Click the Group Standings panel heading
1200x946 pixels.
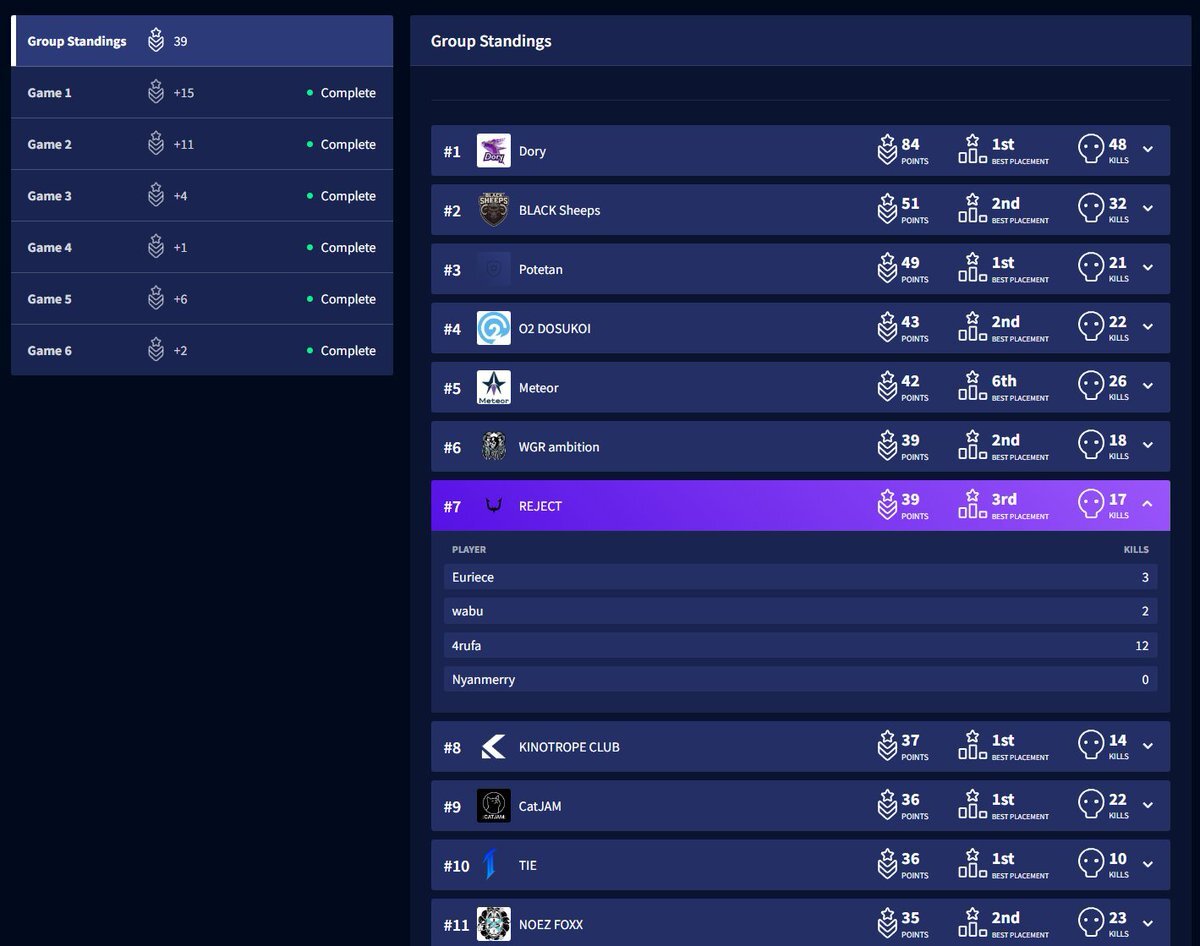(x=491, y=41)
